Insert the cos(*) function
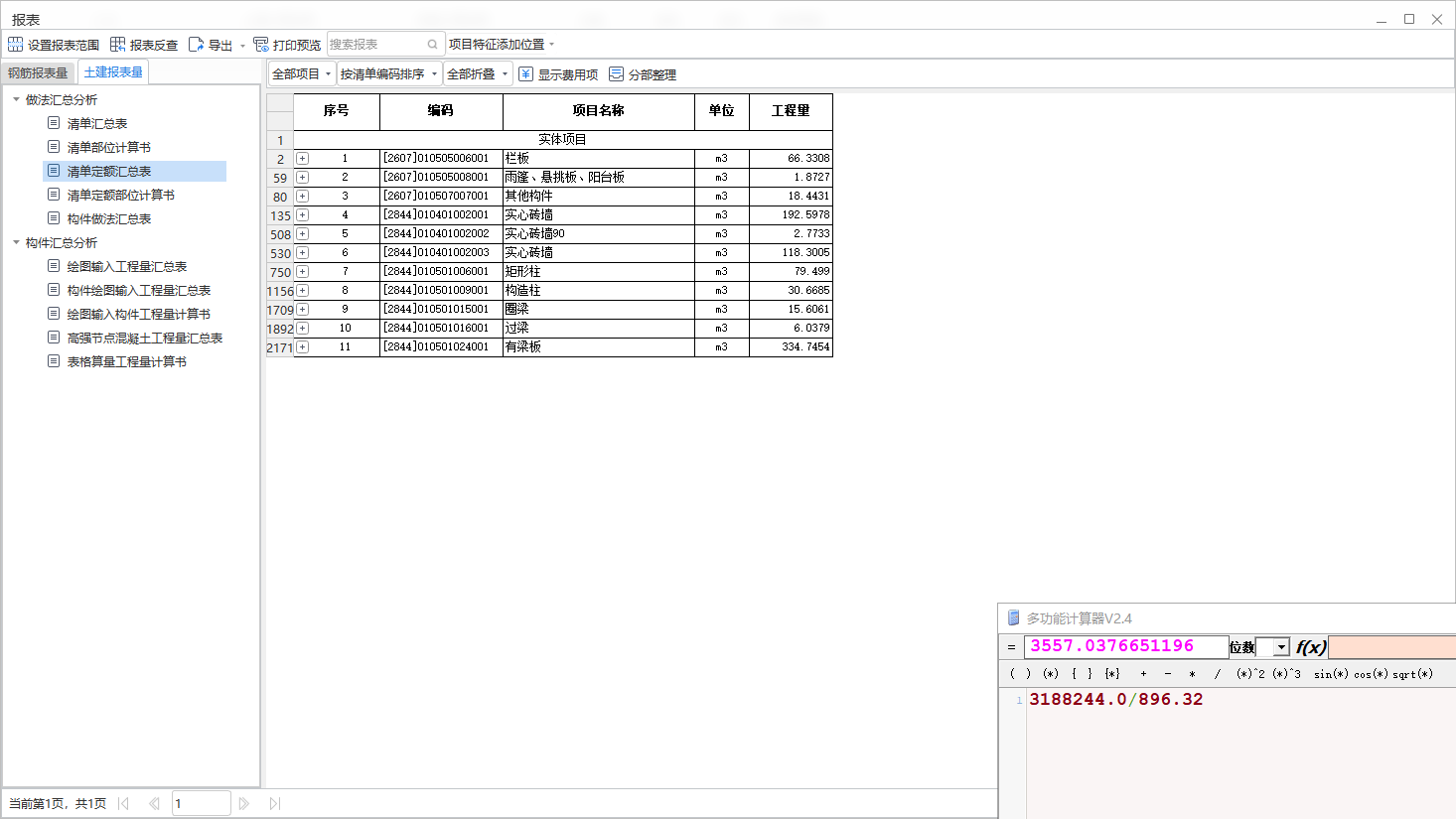The height and width of the screenshot is (819, 1456). (x=1371, y=674)
